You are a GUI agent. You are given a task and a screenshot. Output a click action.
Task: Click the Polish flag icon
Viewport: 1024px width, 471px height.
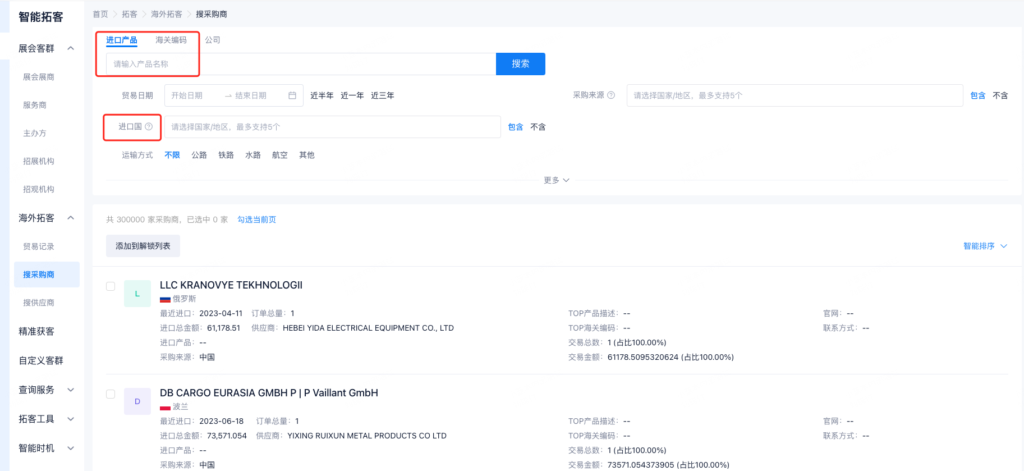tap(165, 407)
